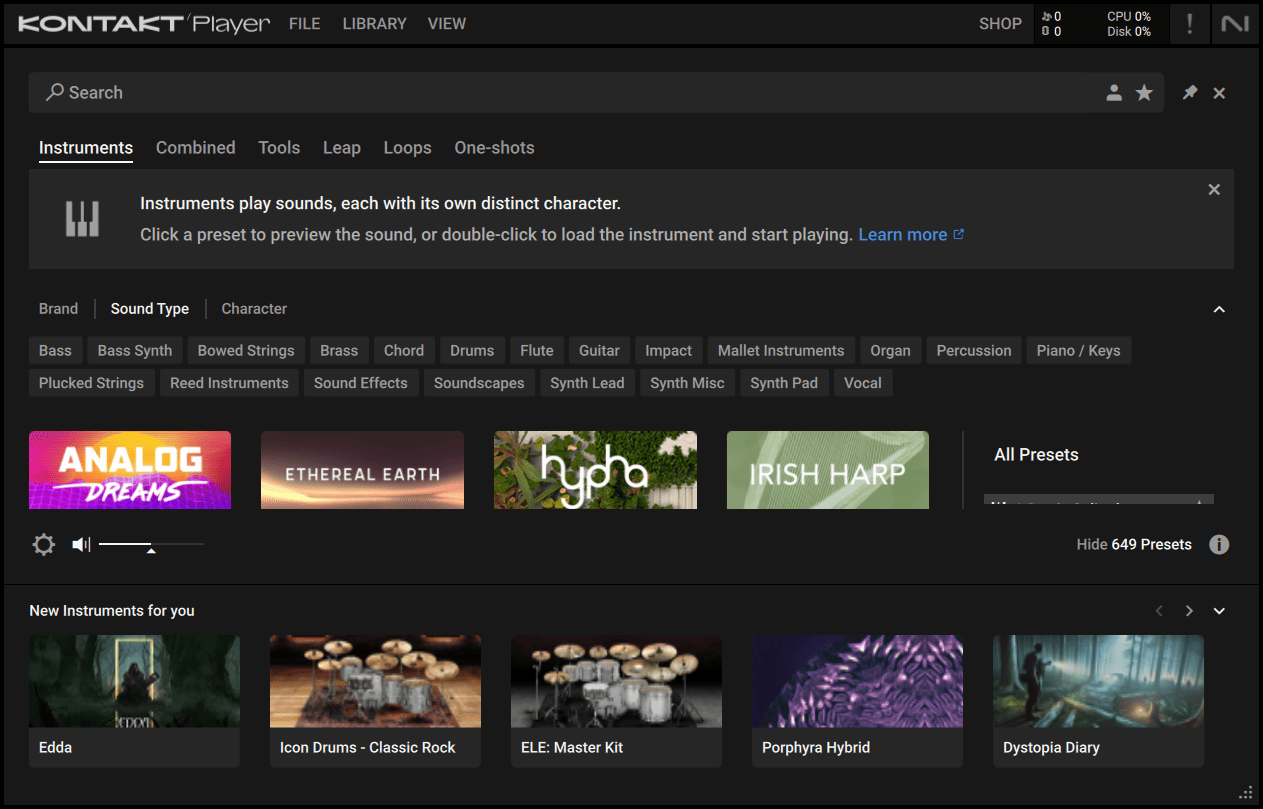Toggle the preview speaker icon
Screen dimensions: 1263x809
point(81,545)
